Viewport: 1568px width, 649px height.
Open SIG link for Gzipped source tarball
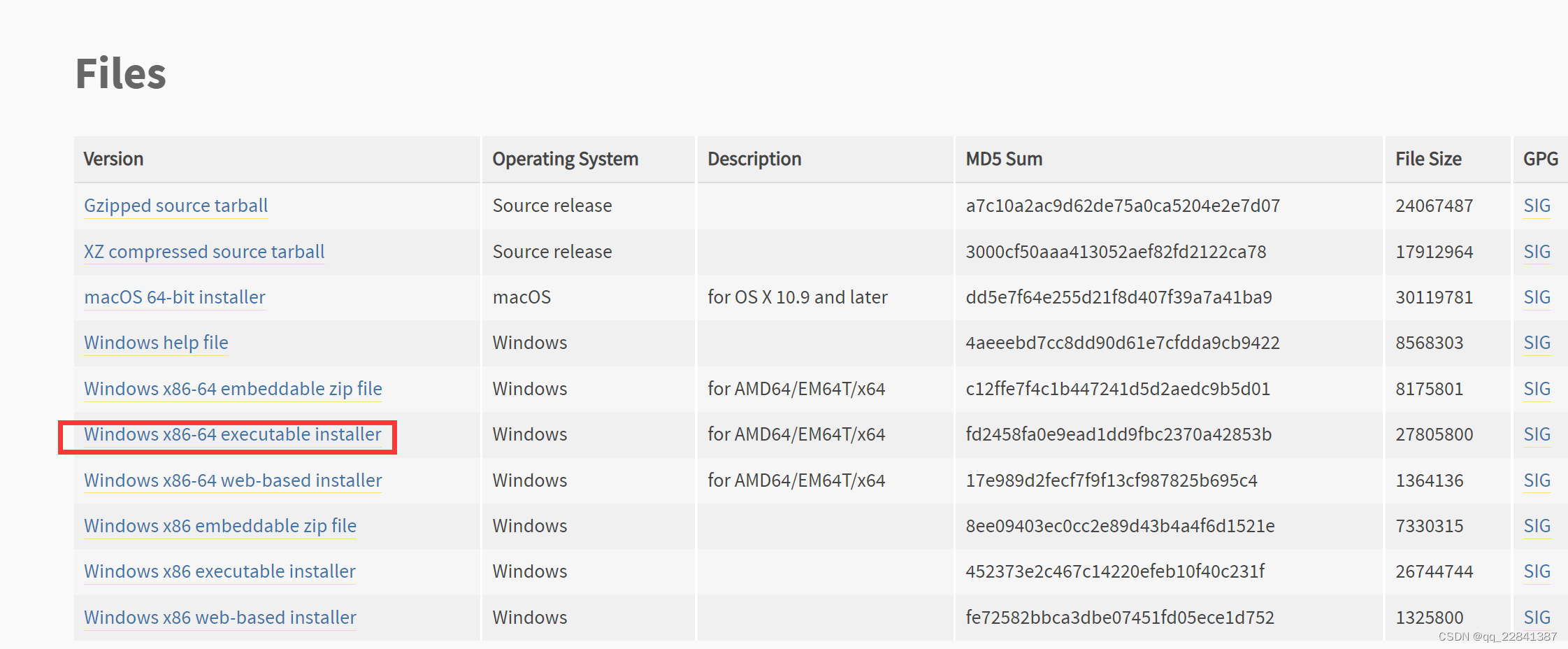pyautogui.click(x=1537, y=206)
